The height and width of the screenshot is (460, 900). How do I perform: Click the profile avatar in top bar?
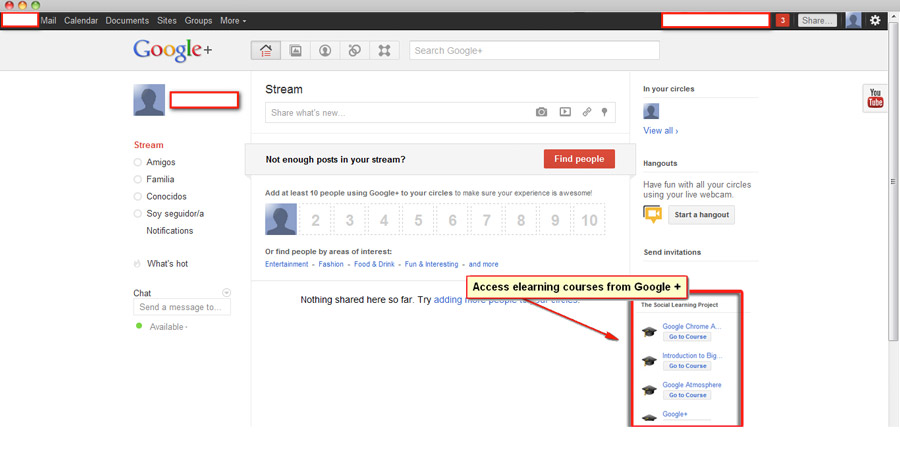pyautogui.click(x=854, y=21)
